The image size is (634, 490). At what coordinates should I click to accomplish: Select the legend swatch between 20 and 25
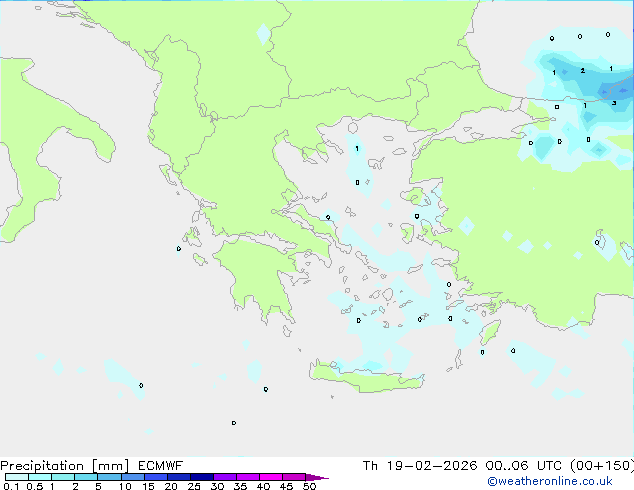pyautogui.click(x=179, y=477)
